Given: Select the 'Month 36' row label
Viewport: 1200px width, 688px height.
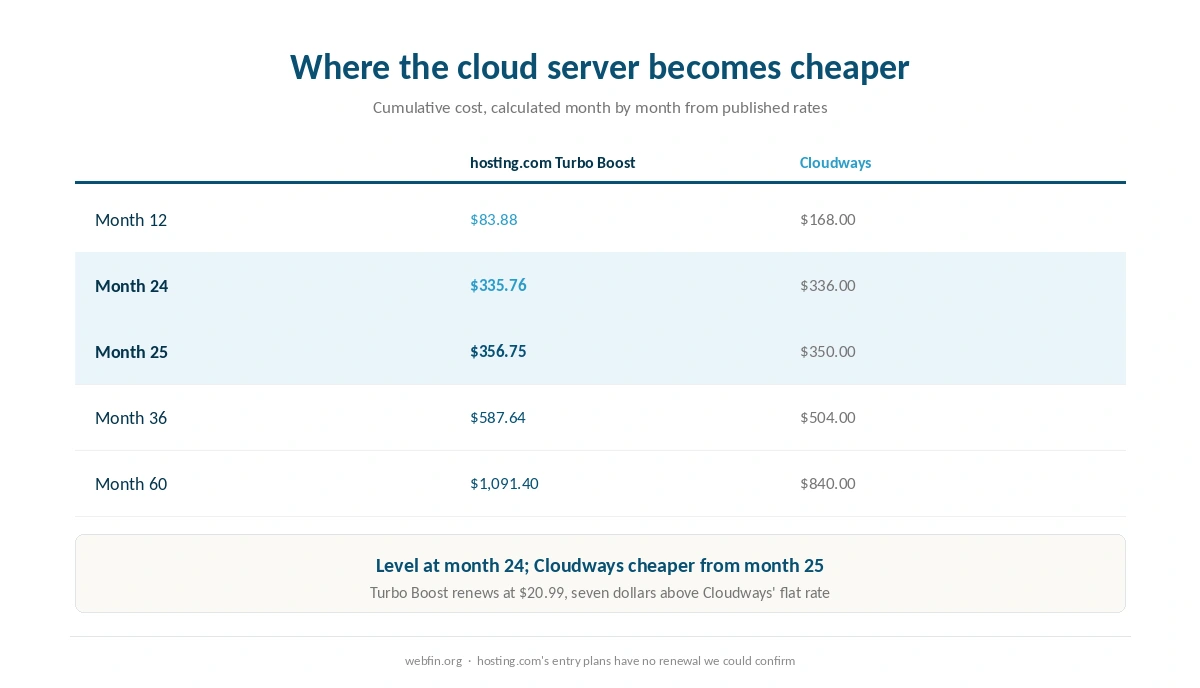Looking at the screenshot, I should point(131,418).
